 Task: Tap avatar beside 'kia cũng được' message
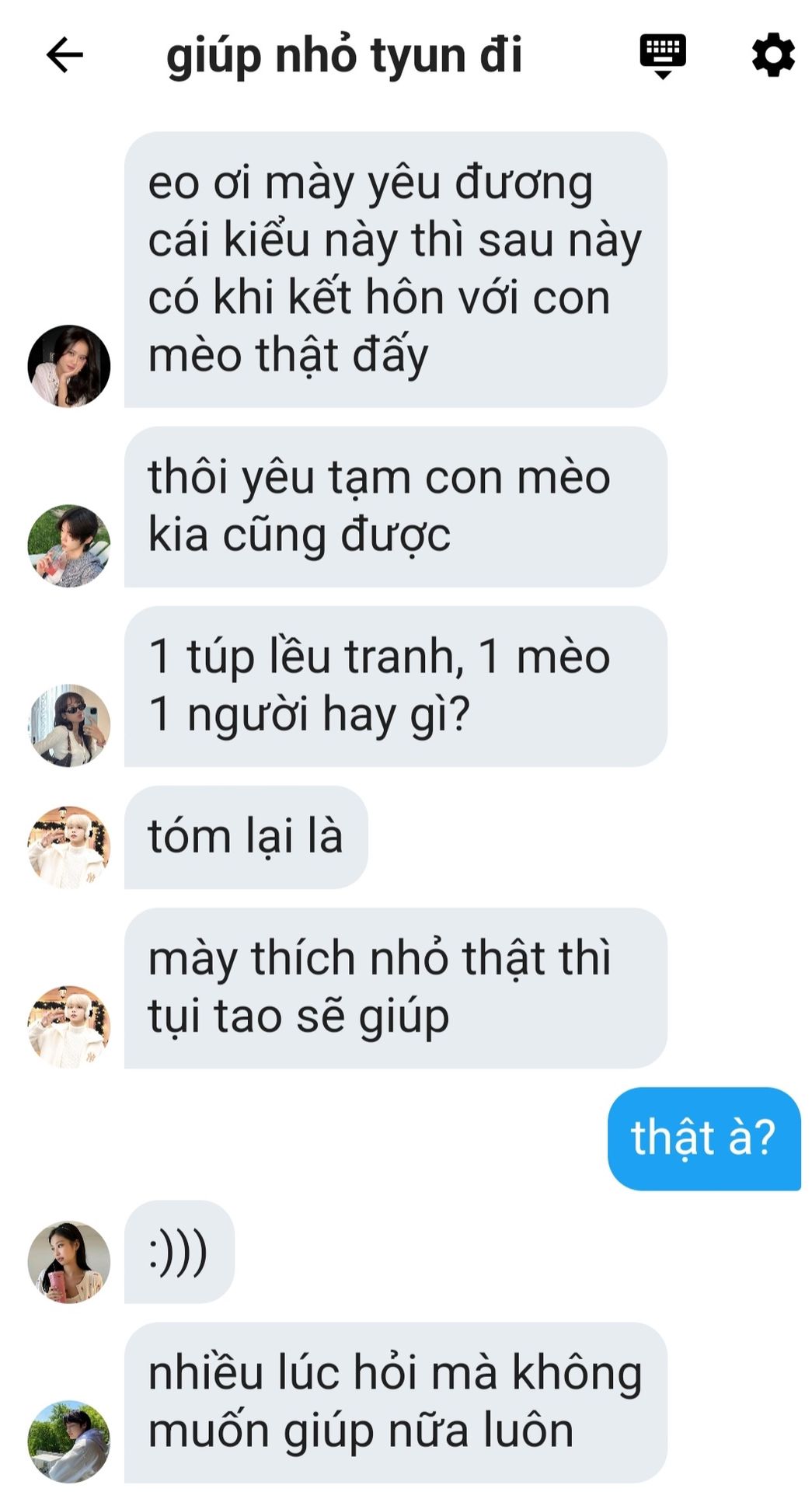[69, 546]
